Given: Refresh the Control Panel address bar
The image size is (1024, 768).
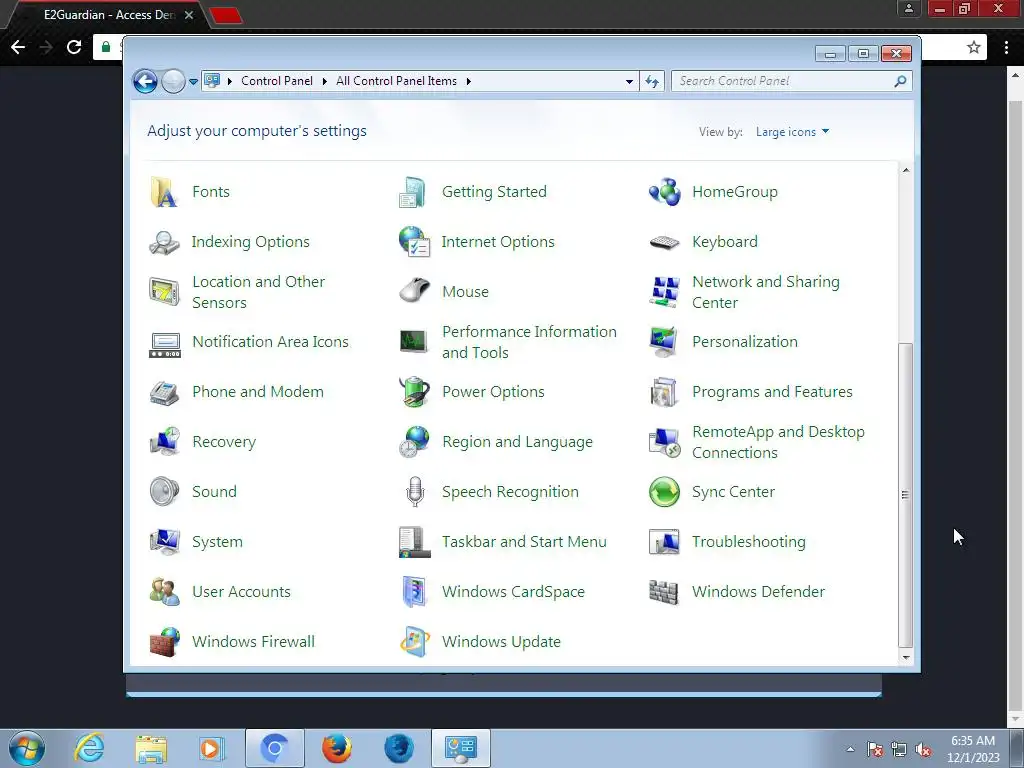Looking at the screenshot, I should coord(652,82).
